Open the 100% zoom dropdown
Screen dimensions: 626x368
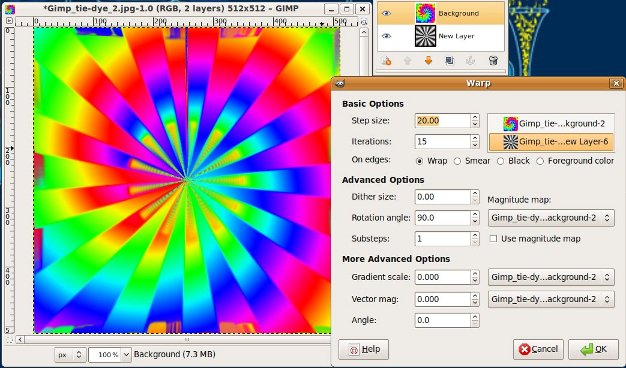(x=126, y=354)
